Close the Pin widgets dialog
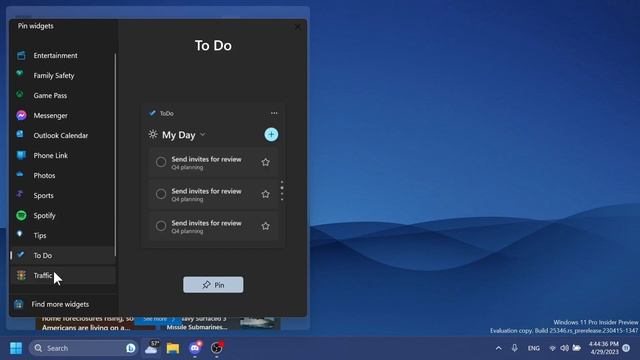The height and width of the screenshot is (360, 640). [298, 27]
